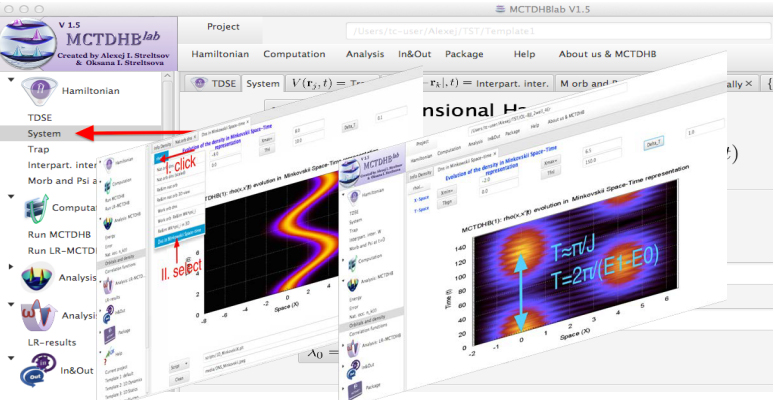Select Morb and Psi in the main sidebar tree
This screenshot has height=400, width=774.
tap(62, 181)
